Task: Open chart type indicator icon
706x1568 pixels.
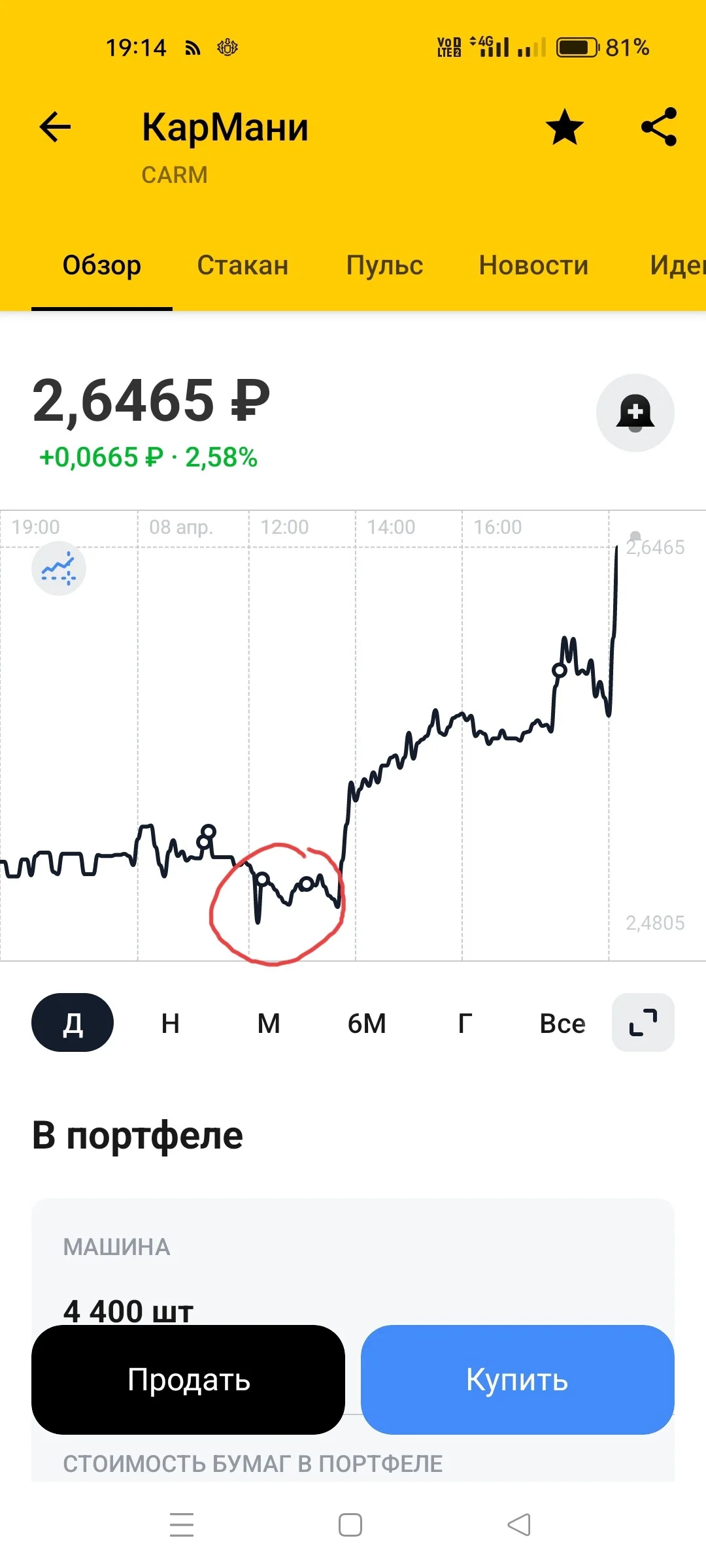Action: [59, 568]
